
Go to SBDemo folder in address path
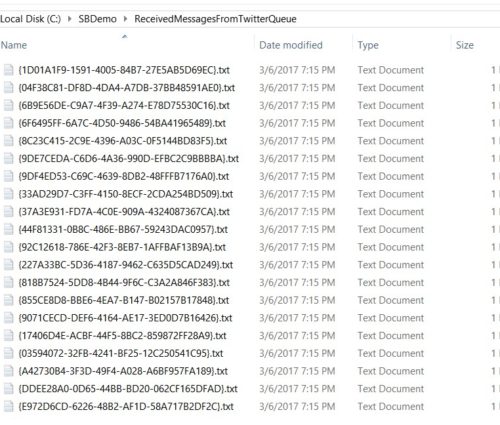click(97, 19)
